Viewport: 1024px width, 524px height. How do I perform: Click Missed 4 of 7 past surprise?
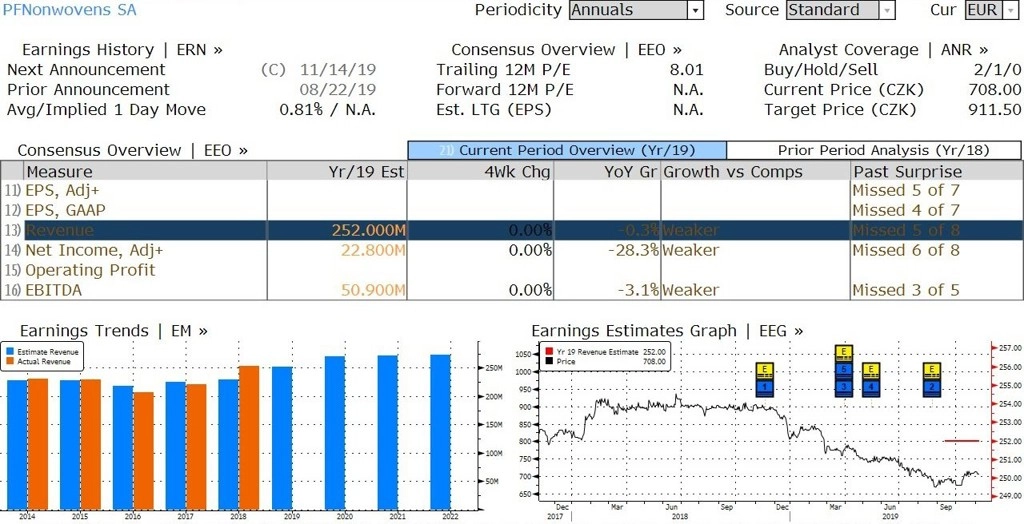coord(906,210)
